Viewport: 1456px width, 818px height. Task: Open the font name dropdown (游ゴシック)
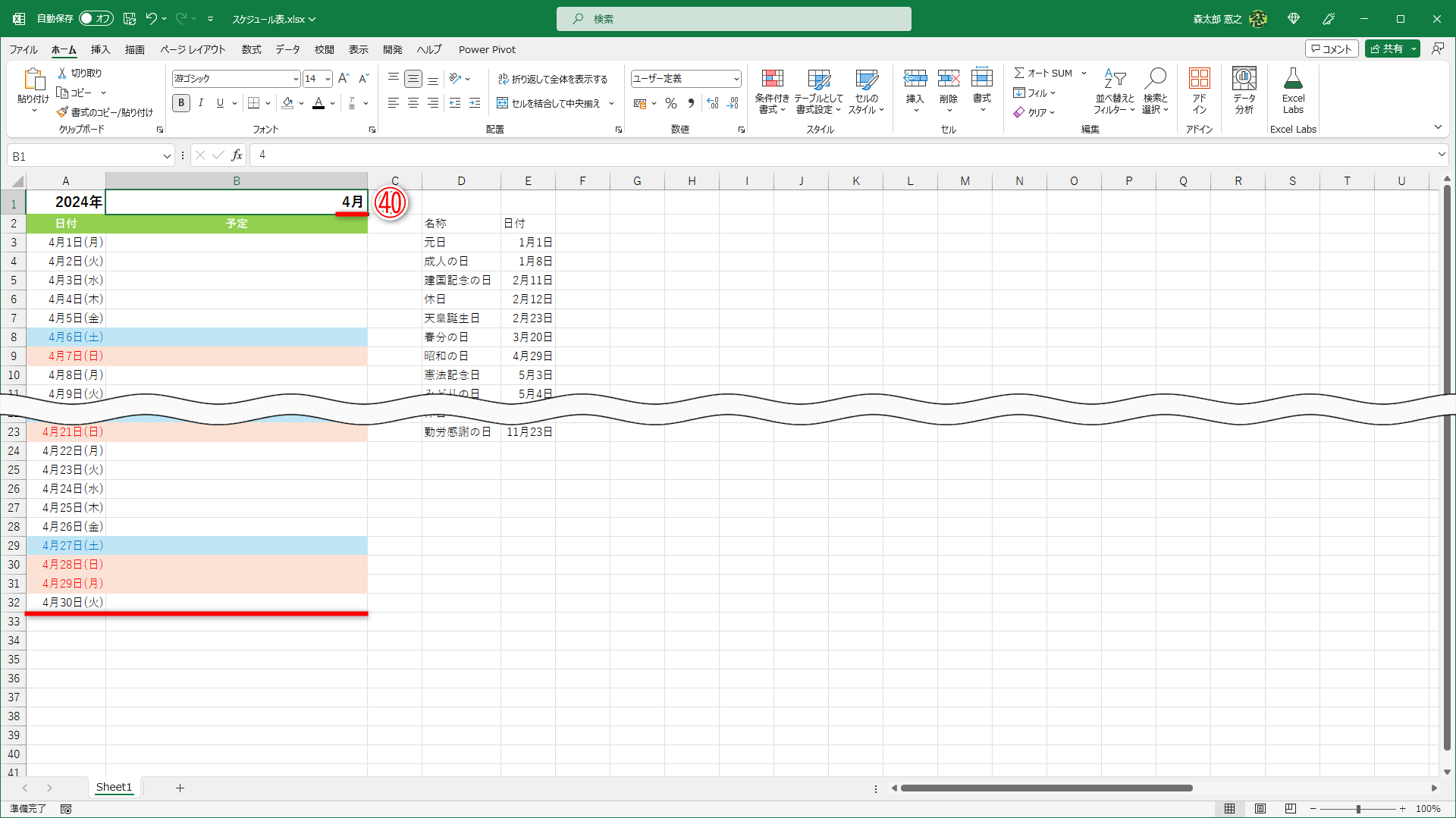click(296, 79)
